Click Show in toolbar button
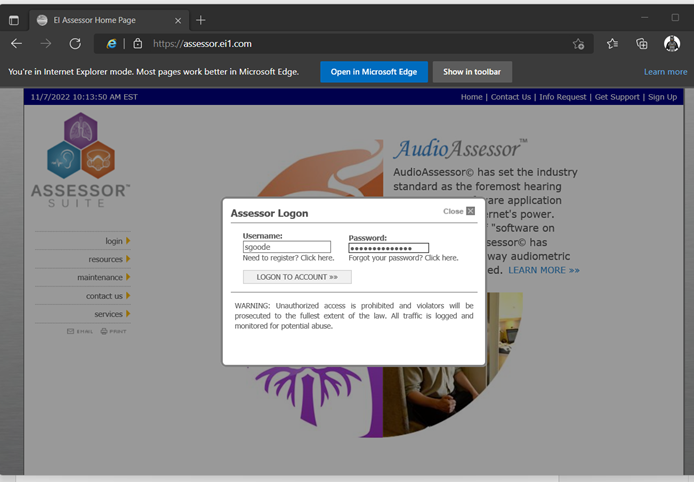This screenshot has height=482, width=694. coord(472,72)
